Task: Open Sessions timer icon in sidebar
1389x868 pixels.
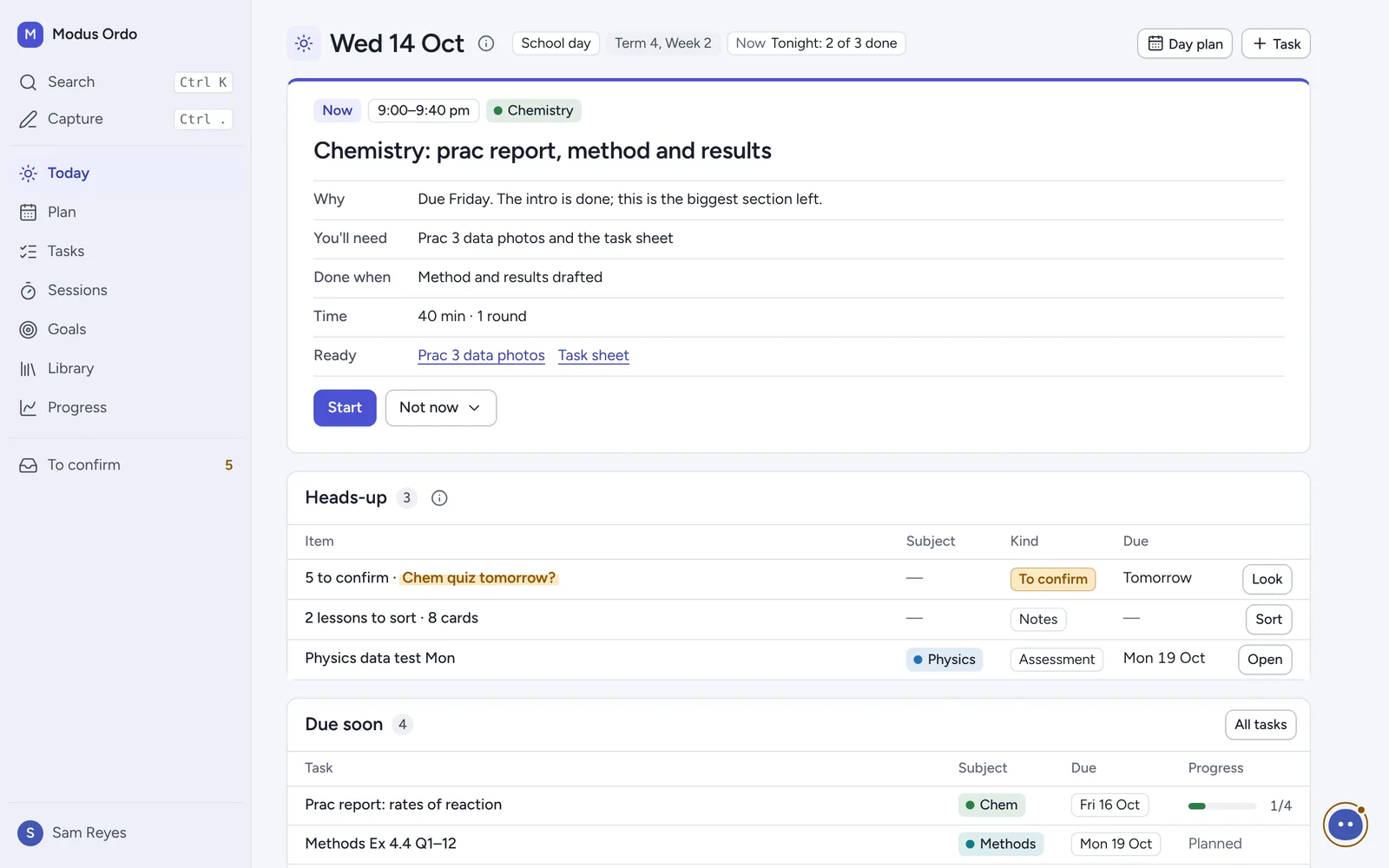Action: pos(29,291)
